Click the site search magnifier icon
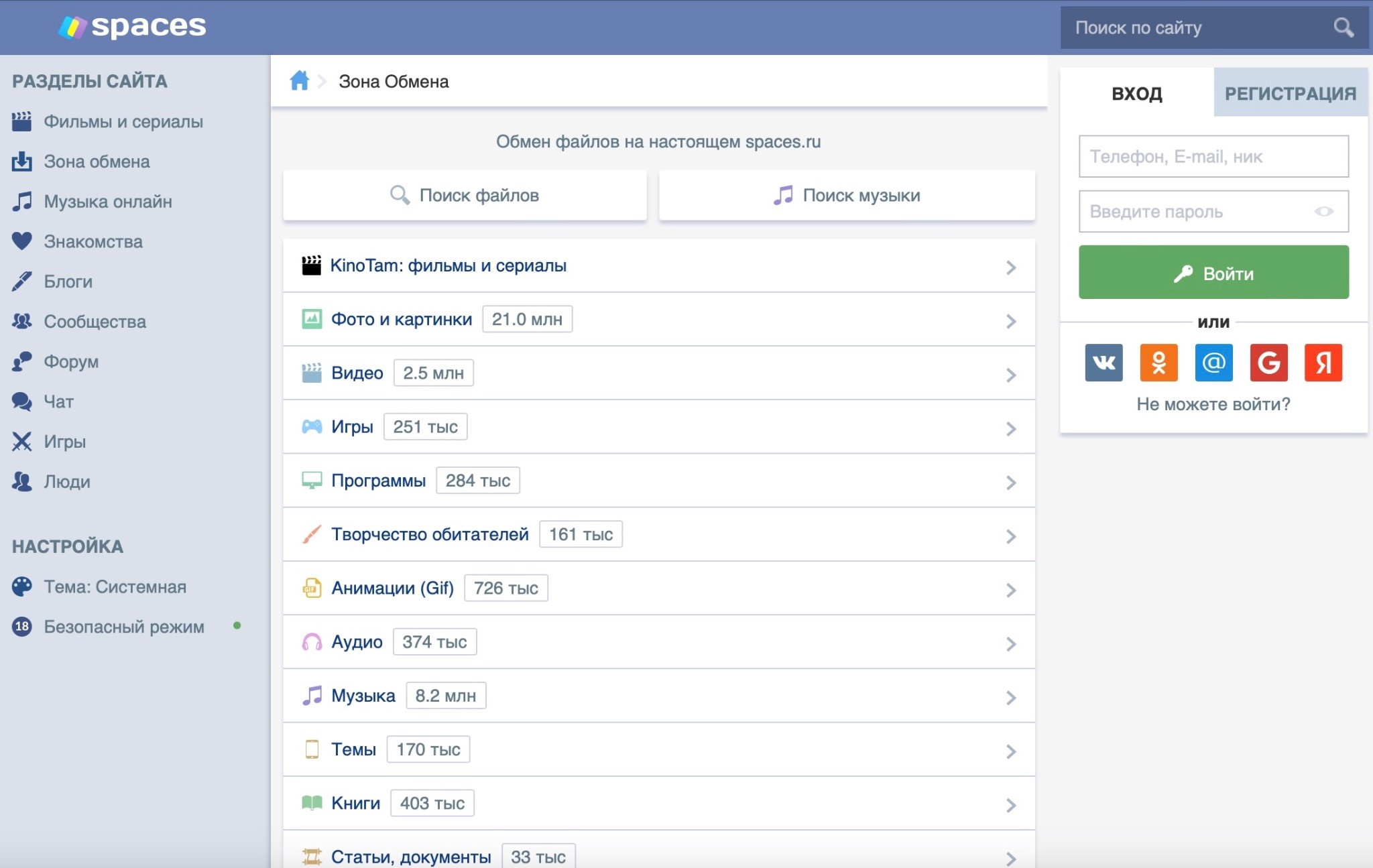1373x868 pixels. [1343, 27]
